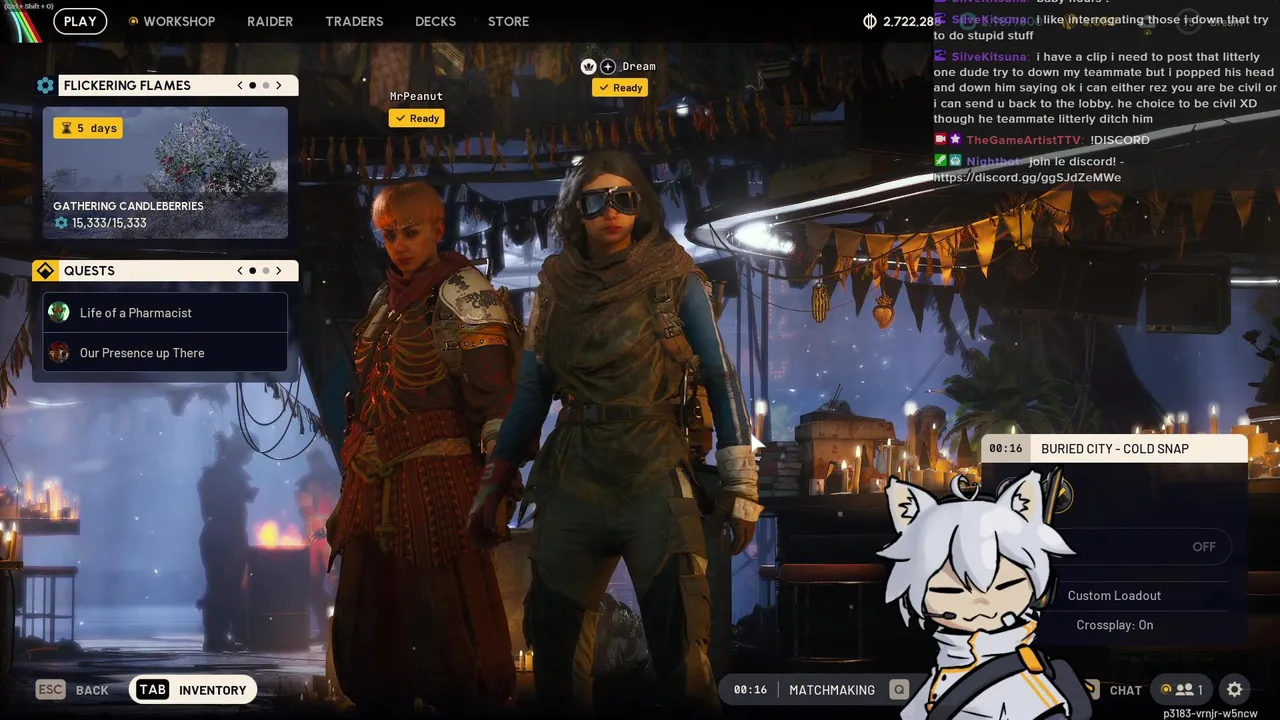
Task: Click the 2.722.28 currency balance
Action: pos(908,21)
